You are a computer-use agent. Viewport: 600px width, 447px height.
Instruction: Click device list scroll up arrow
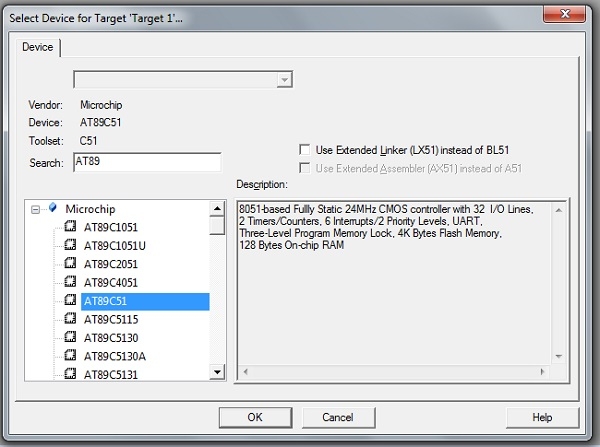217,209
